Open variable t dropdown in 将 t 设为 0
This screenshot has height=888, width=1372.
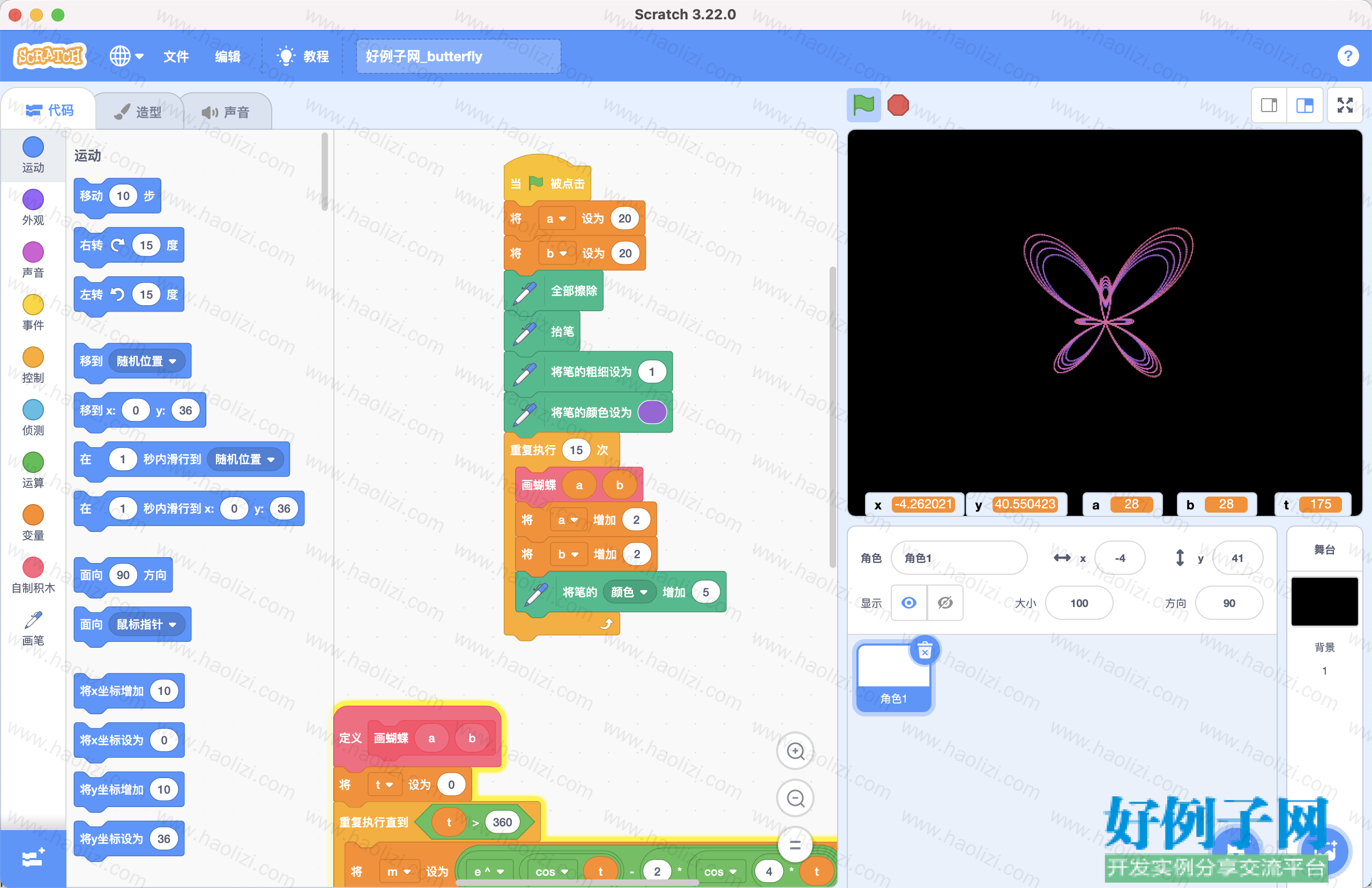pos(384,785)
